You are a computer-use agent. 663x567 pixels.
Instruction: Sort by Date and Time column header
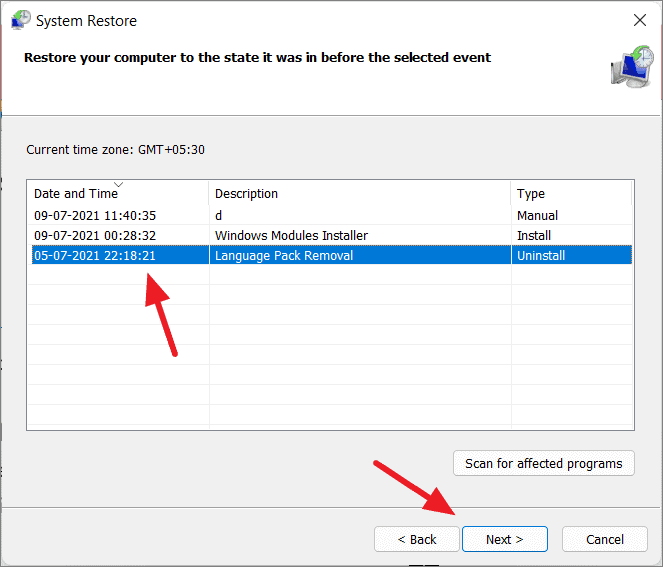118,193
